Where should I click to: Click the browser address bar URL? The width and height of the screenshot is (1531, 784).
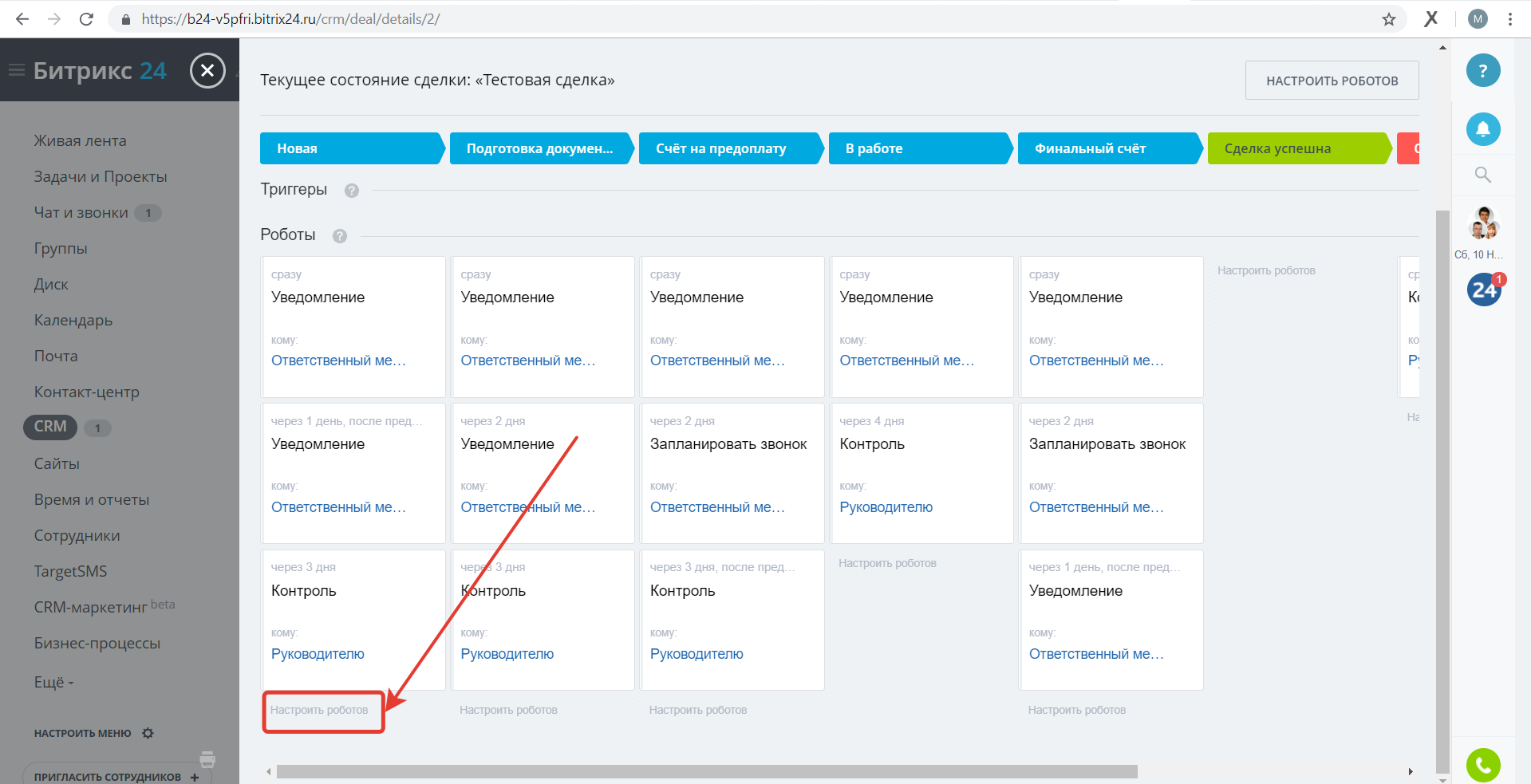coord(290,19)
